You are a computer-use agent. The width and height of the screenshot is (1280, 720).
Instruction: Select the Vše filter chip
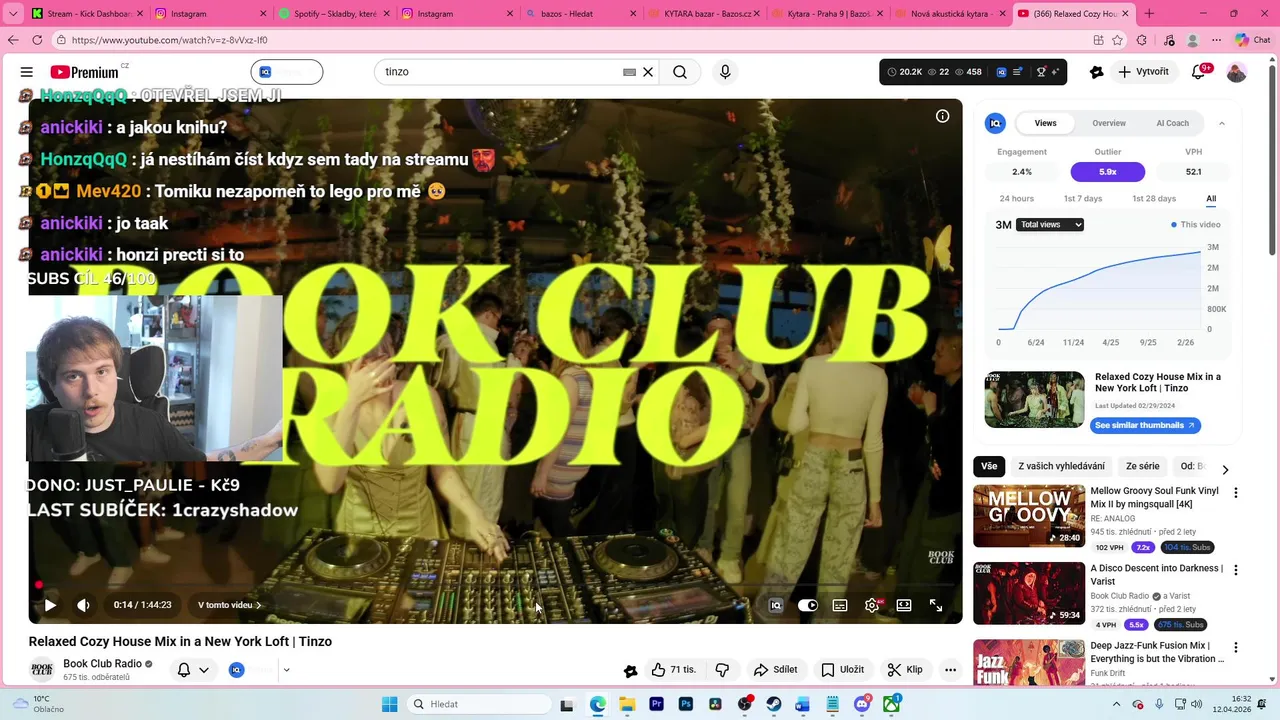[x=989, y=466]
